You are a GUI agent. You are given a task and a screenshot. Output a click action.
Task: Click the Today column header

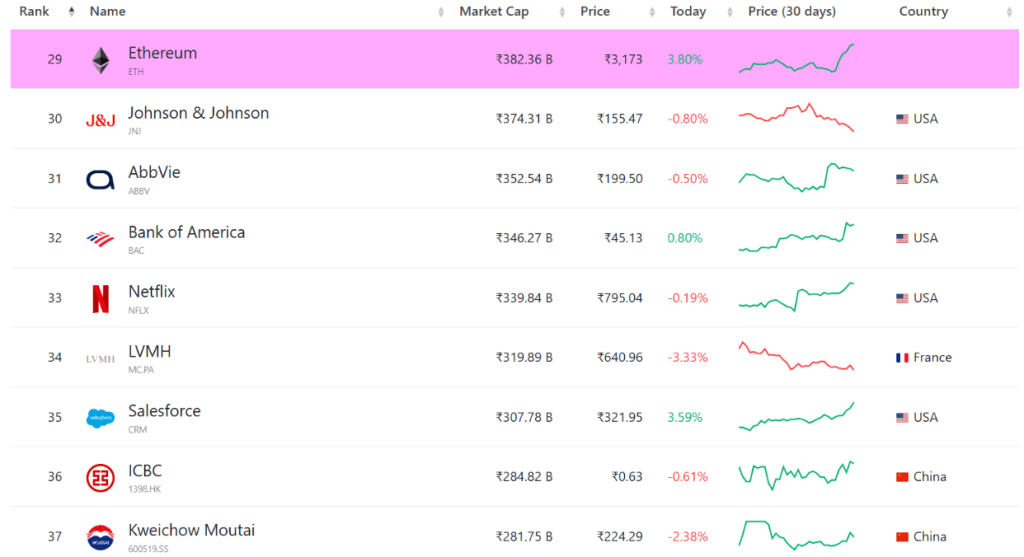[688, 12]
